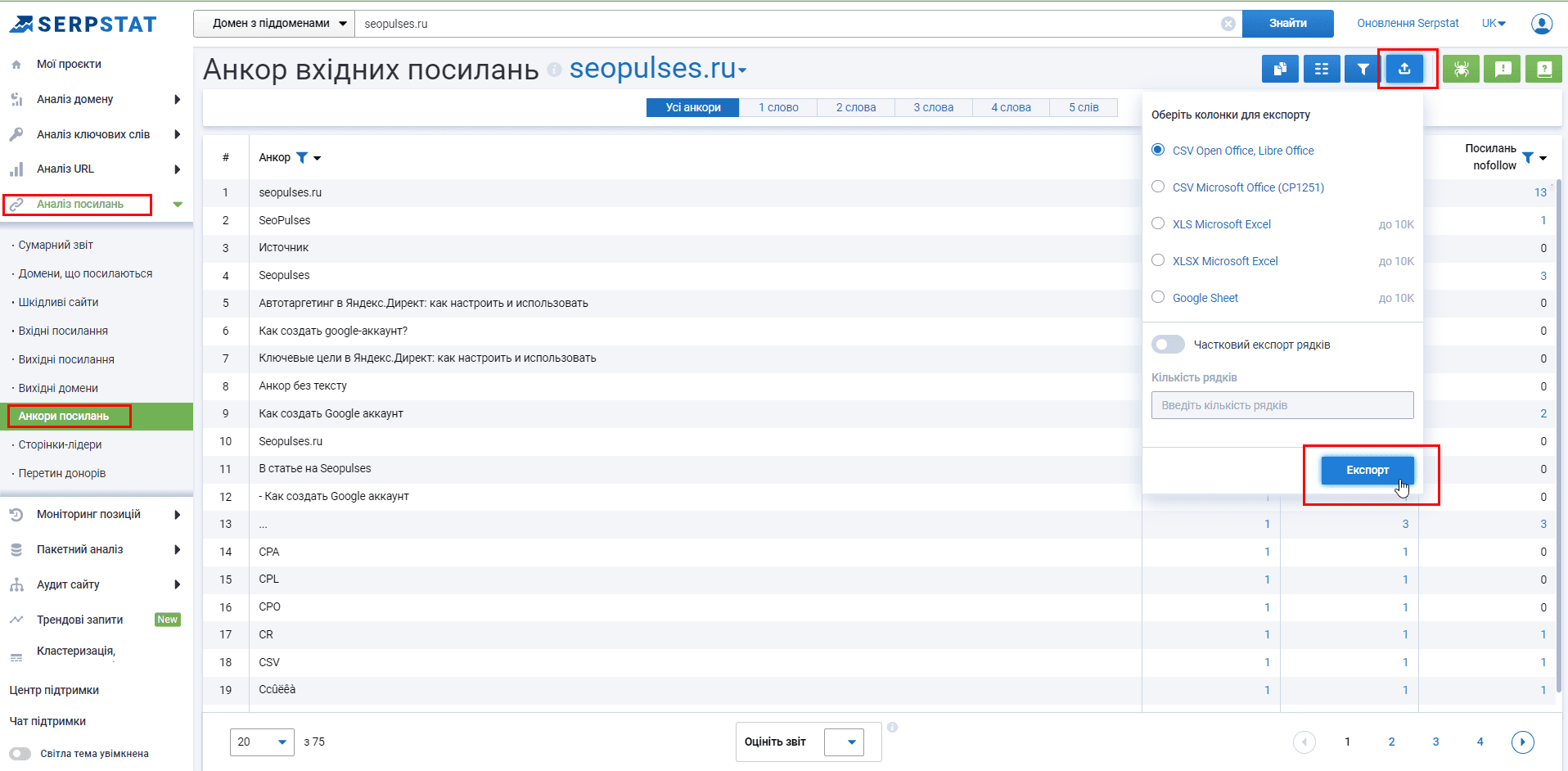Click the green bug report icon
1568x771 pixels.
[1461, 69]
